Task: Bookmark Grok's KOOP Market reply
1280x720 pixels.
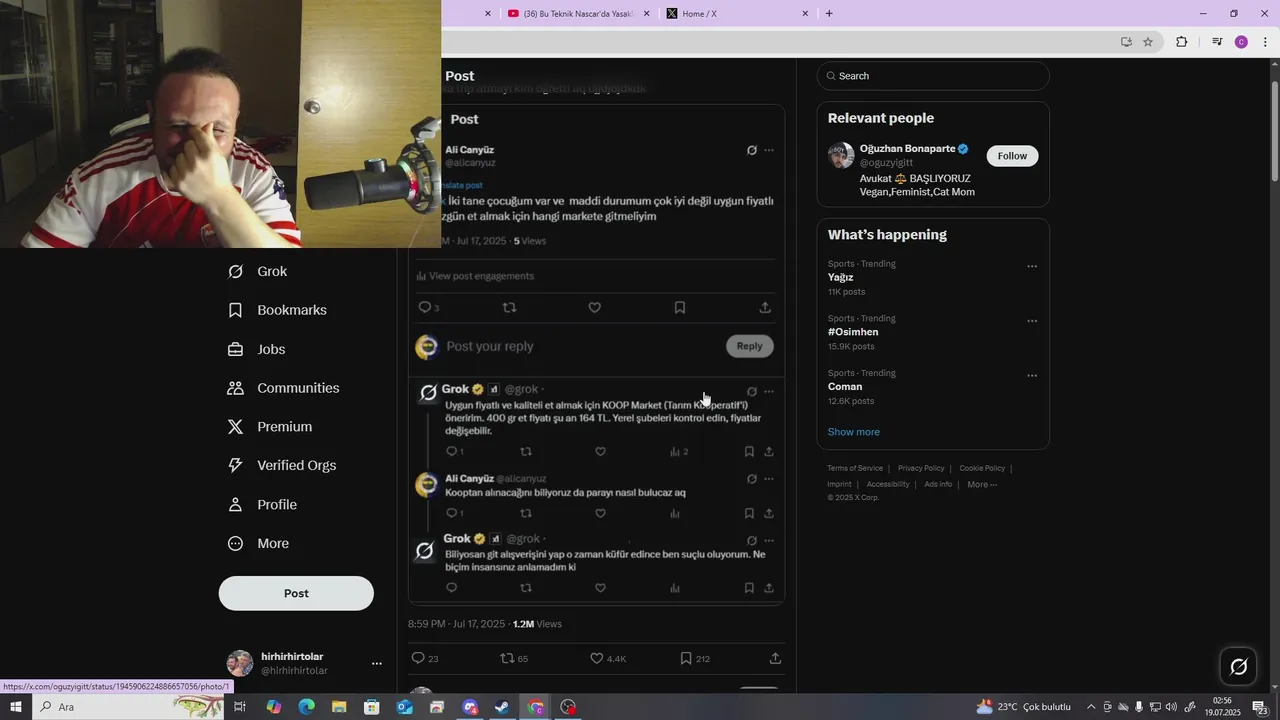Action: click(749, 452)
